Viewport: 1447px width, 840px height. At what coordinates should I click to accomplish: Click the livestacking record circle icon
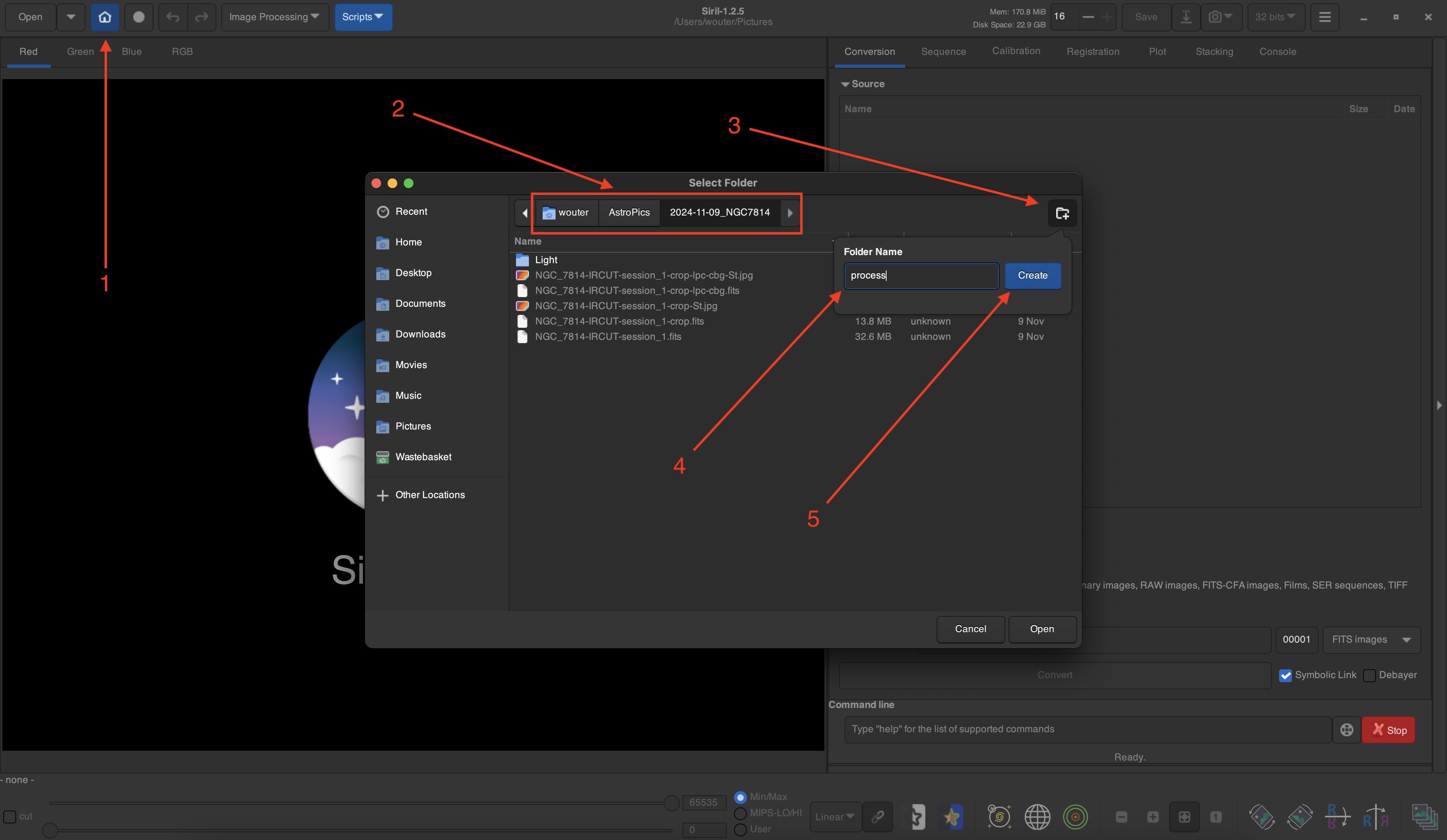tap(138, 17)
